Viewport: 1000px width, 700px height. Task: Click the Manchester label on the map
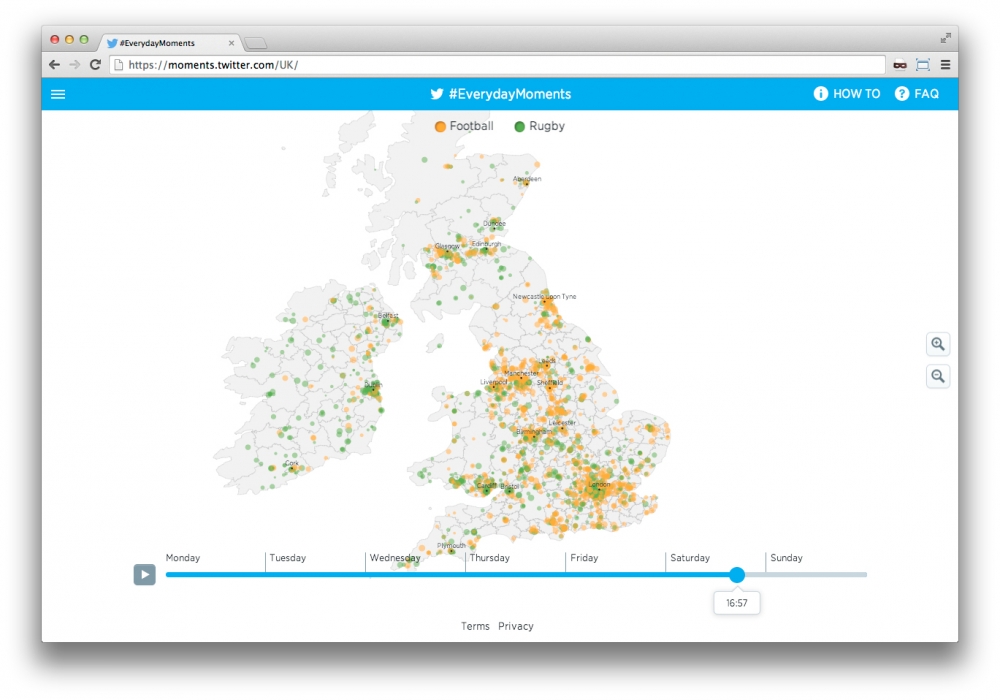pyautogui.click(x=521, y=374)
